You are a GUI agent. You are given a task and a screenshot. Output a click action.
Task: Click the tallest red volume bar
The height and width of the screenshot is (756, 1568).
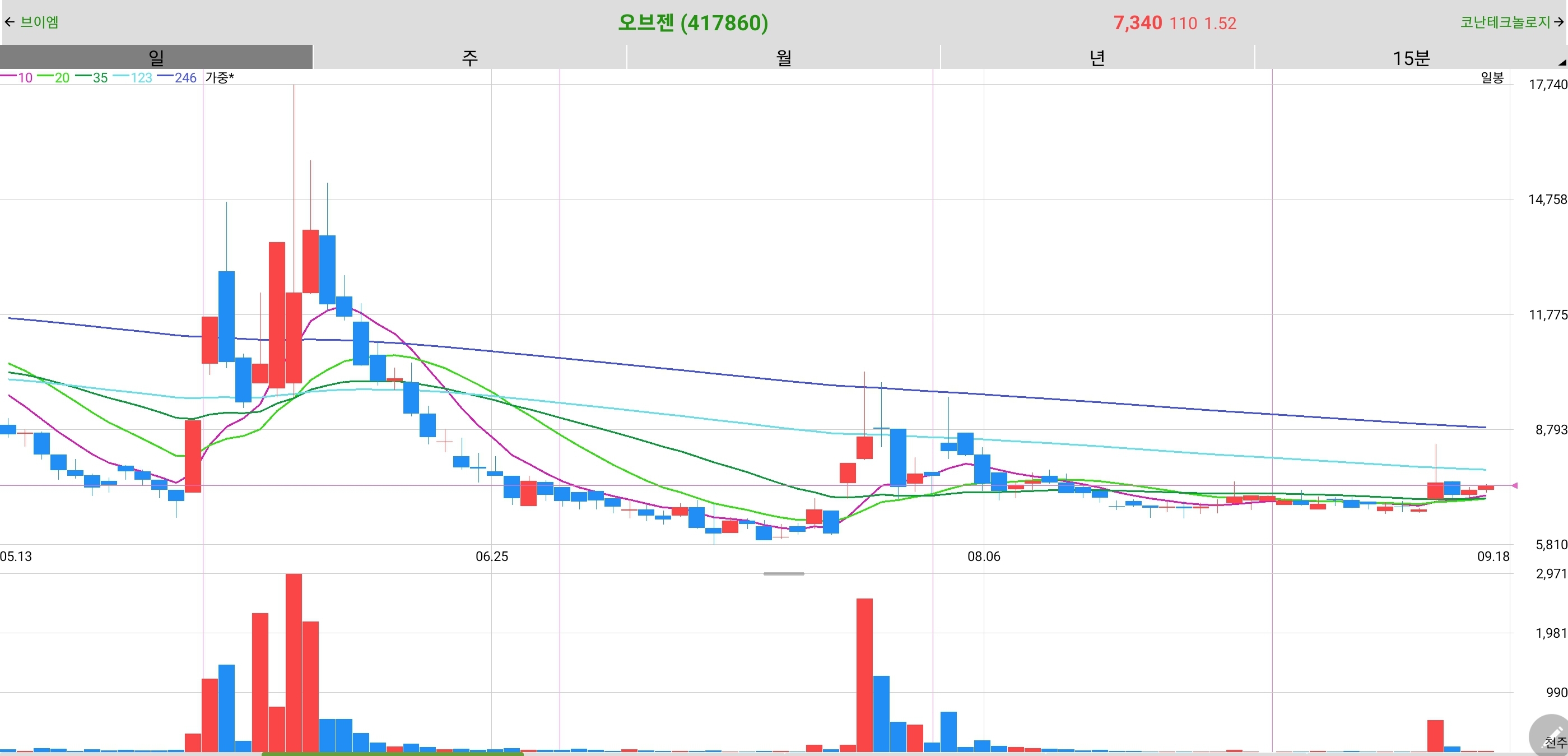pos(294,662)
